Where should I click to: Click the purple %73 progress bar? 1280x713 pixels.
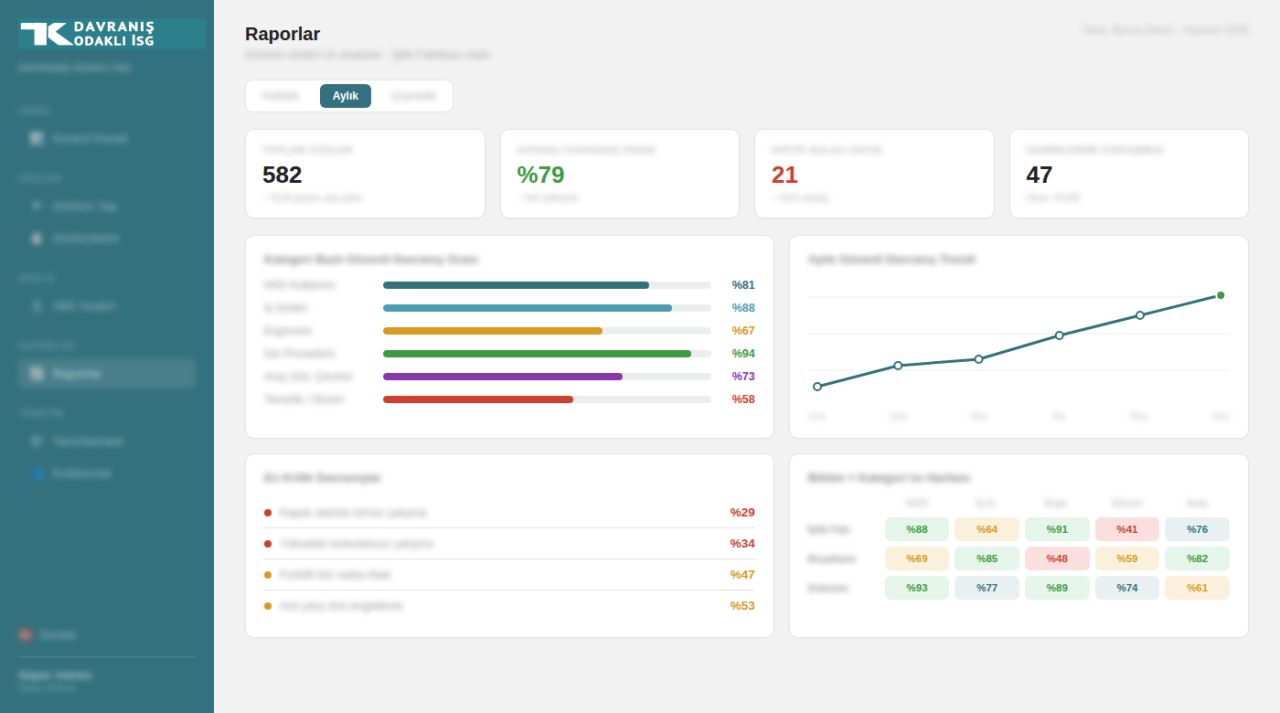pyautogui.click(x=503, y=376)
